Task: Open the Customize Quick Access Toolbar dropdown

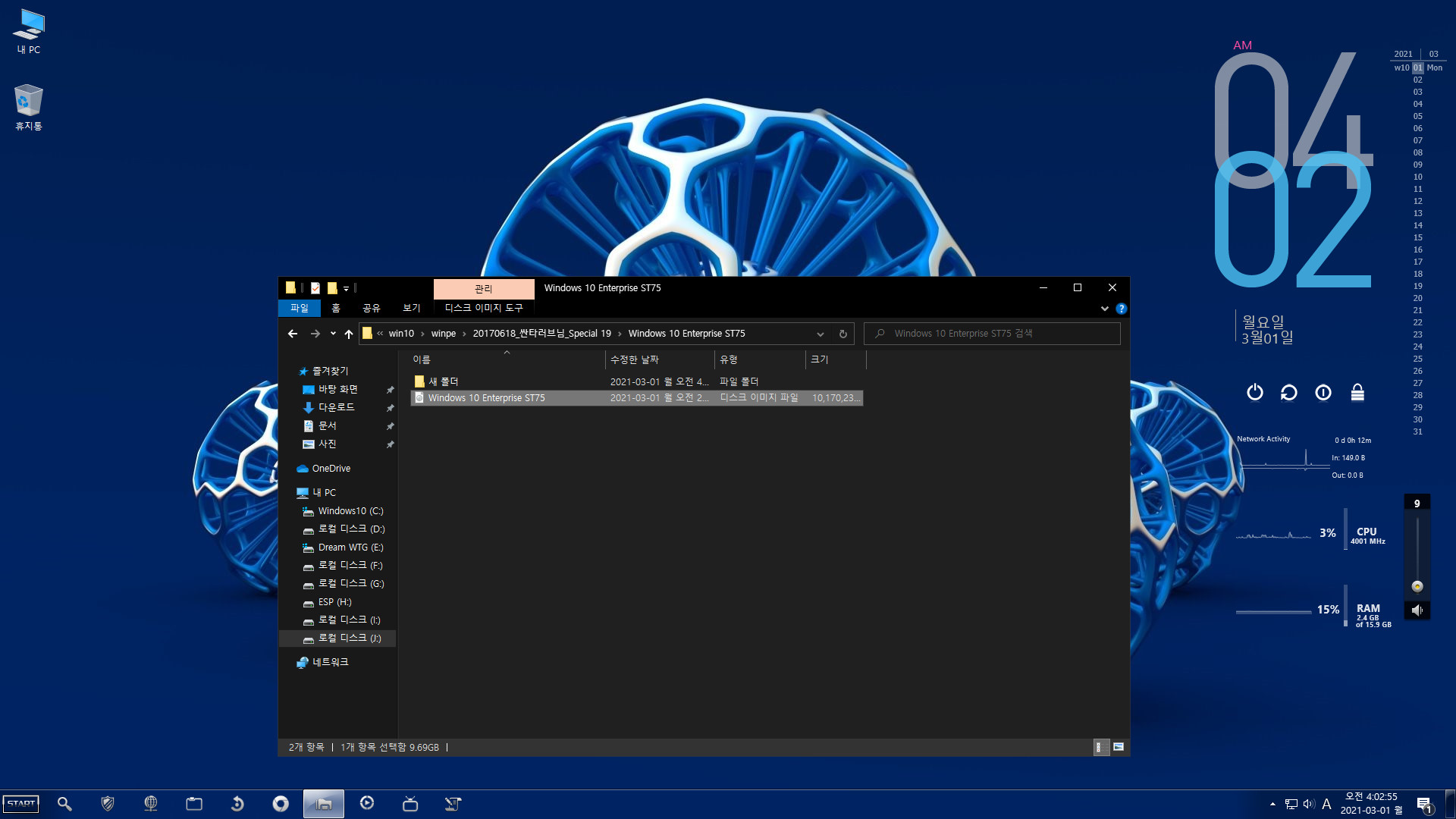Action: (346, 288)
